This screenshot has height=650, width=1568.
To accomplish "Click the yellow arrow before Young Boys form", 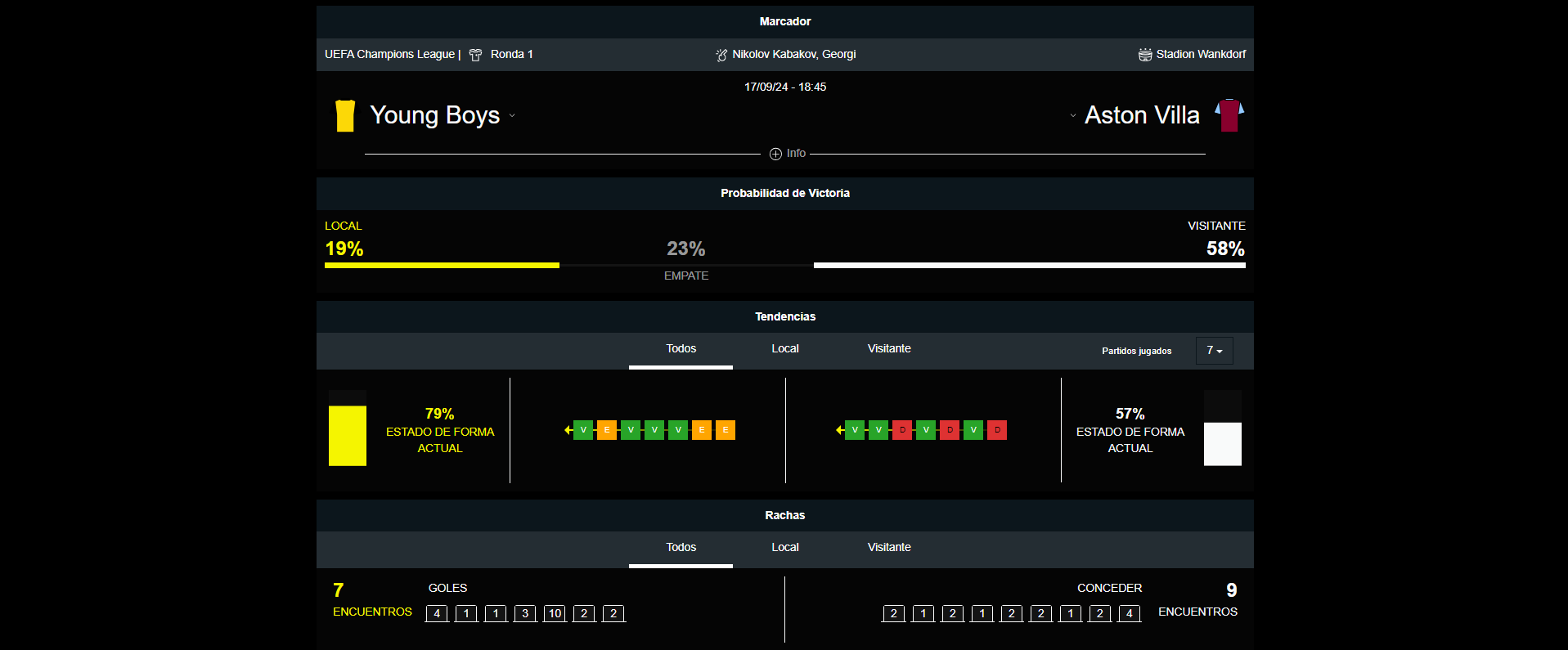I will point(568,430).
